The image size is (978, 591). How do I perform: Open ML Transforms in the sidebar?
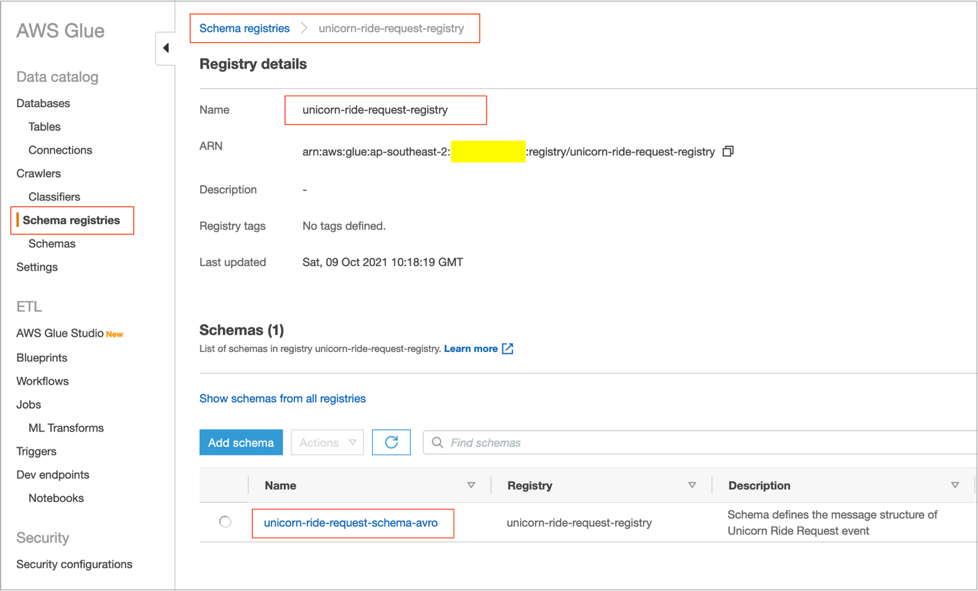pos(66,428)
